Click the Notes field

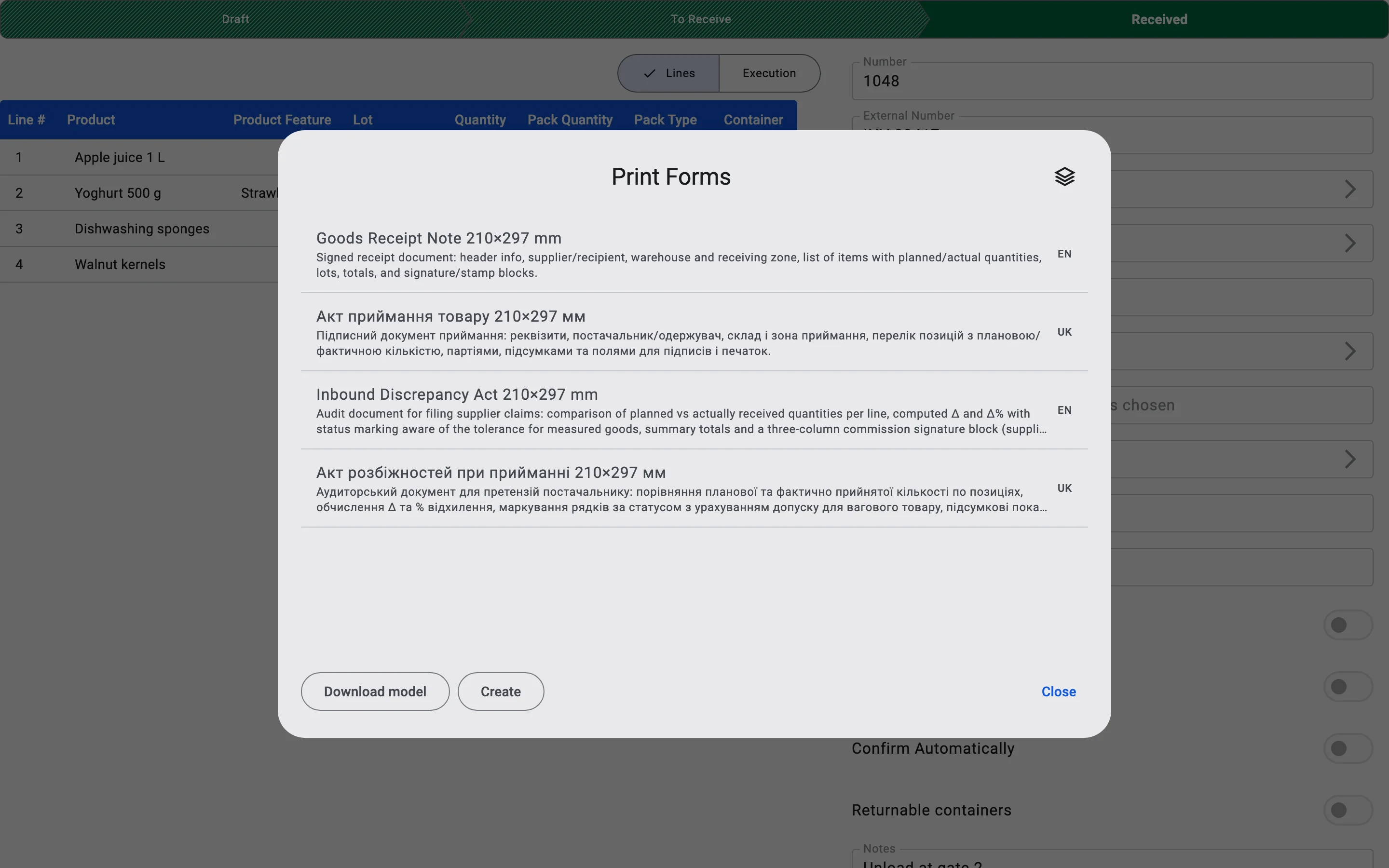pos(1112,859)
